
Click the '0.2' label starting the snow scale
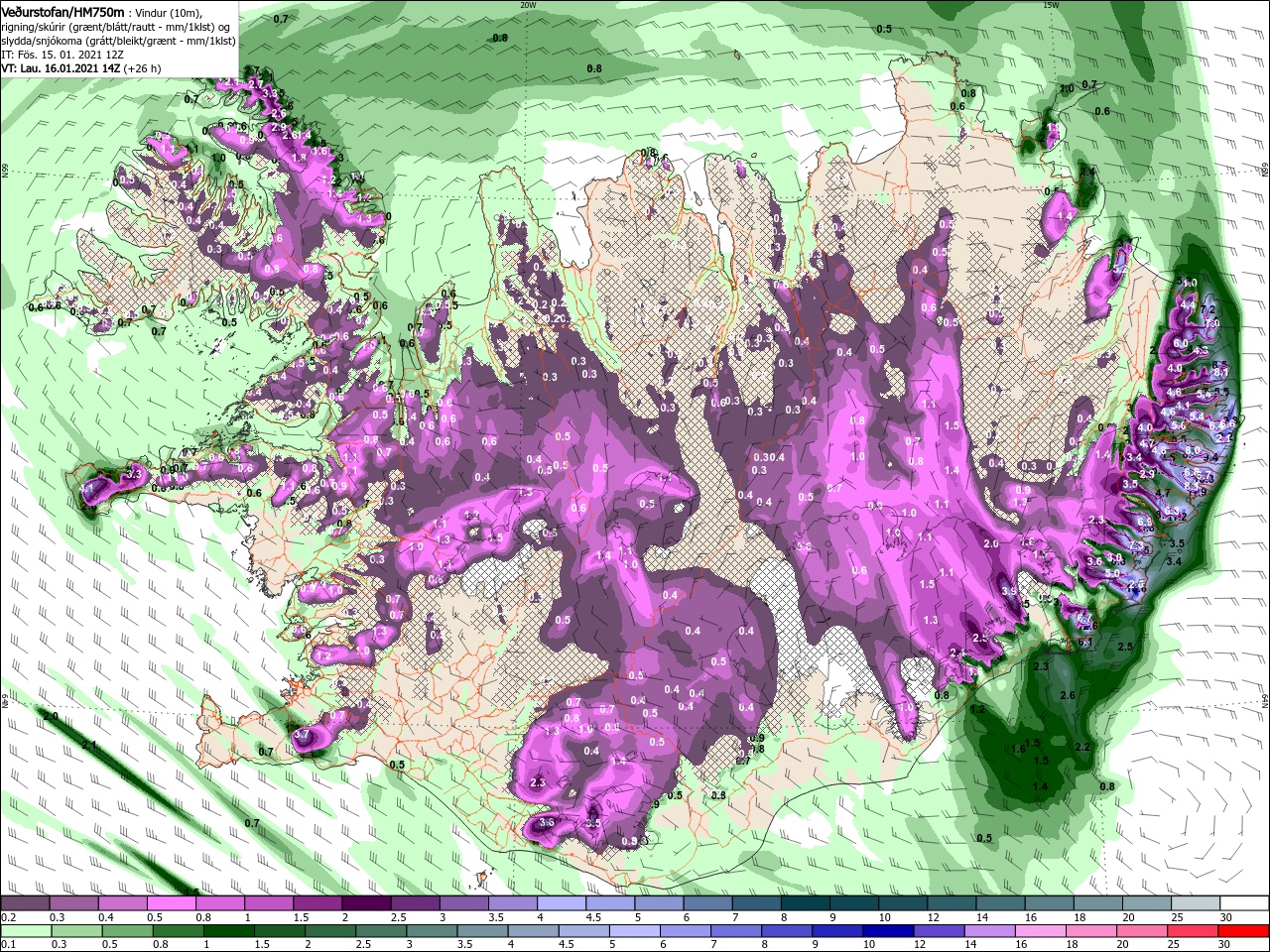tap(7, 917)
